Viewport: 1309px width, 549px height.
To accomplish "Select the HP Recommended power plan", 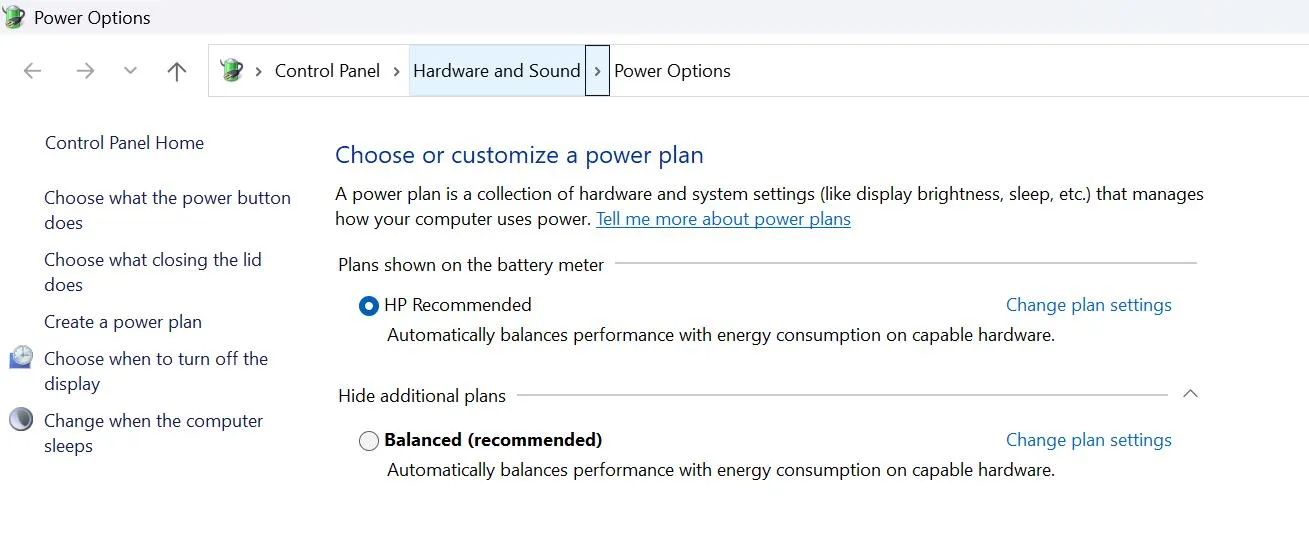I will [x=369, y=306].
